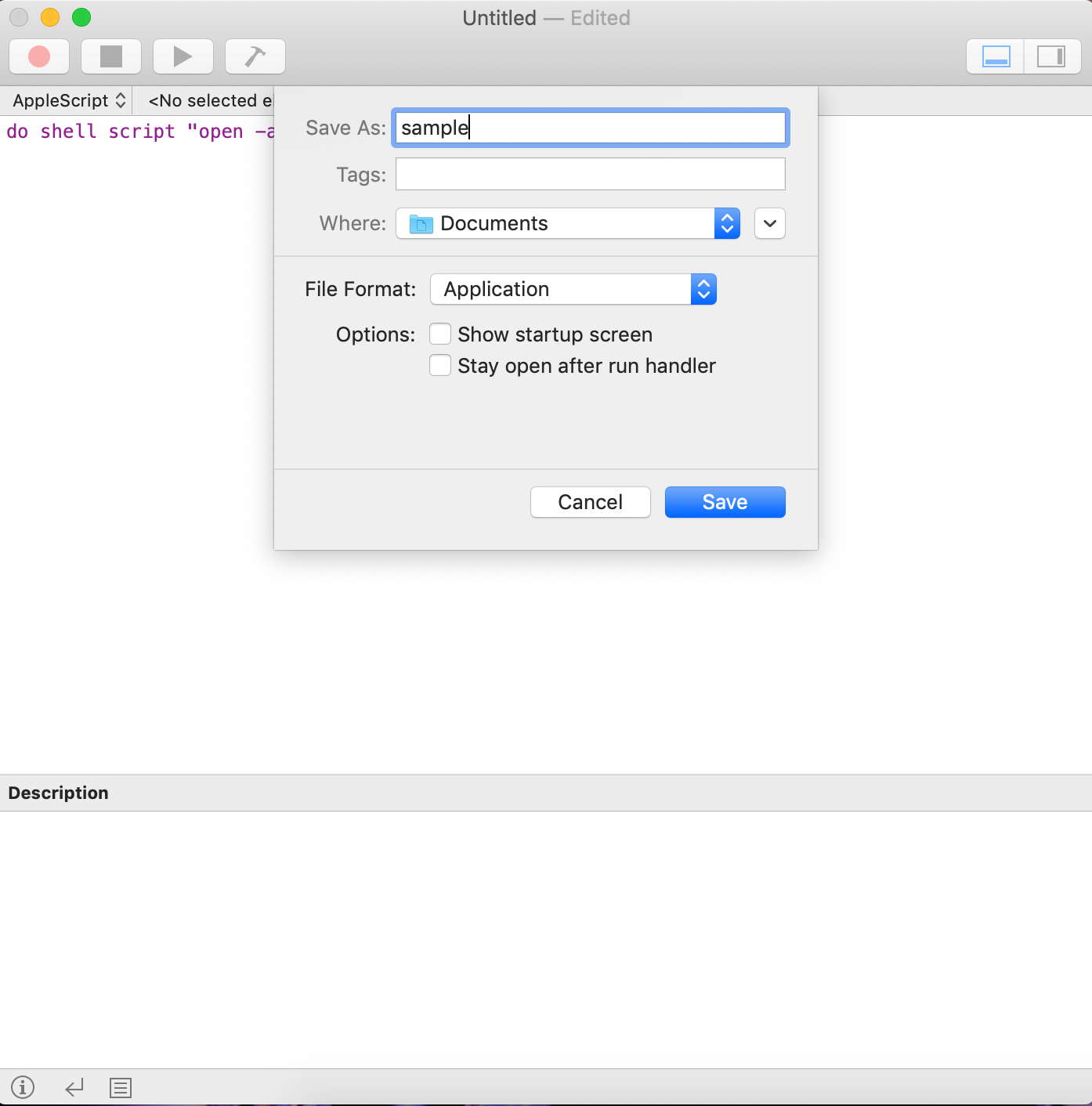1092x1106 pixels.
Task: Open the File Format Application popup
Action: pyautogui.click(x=573, y=289)
